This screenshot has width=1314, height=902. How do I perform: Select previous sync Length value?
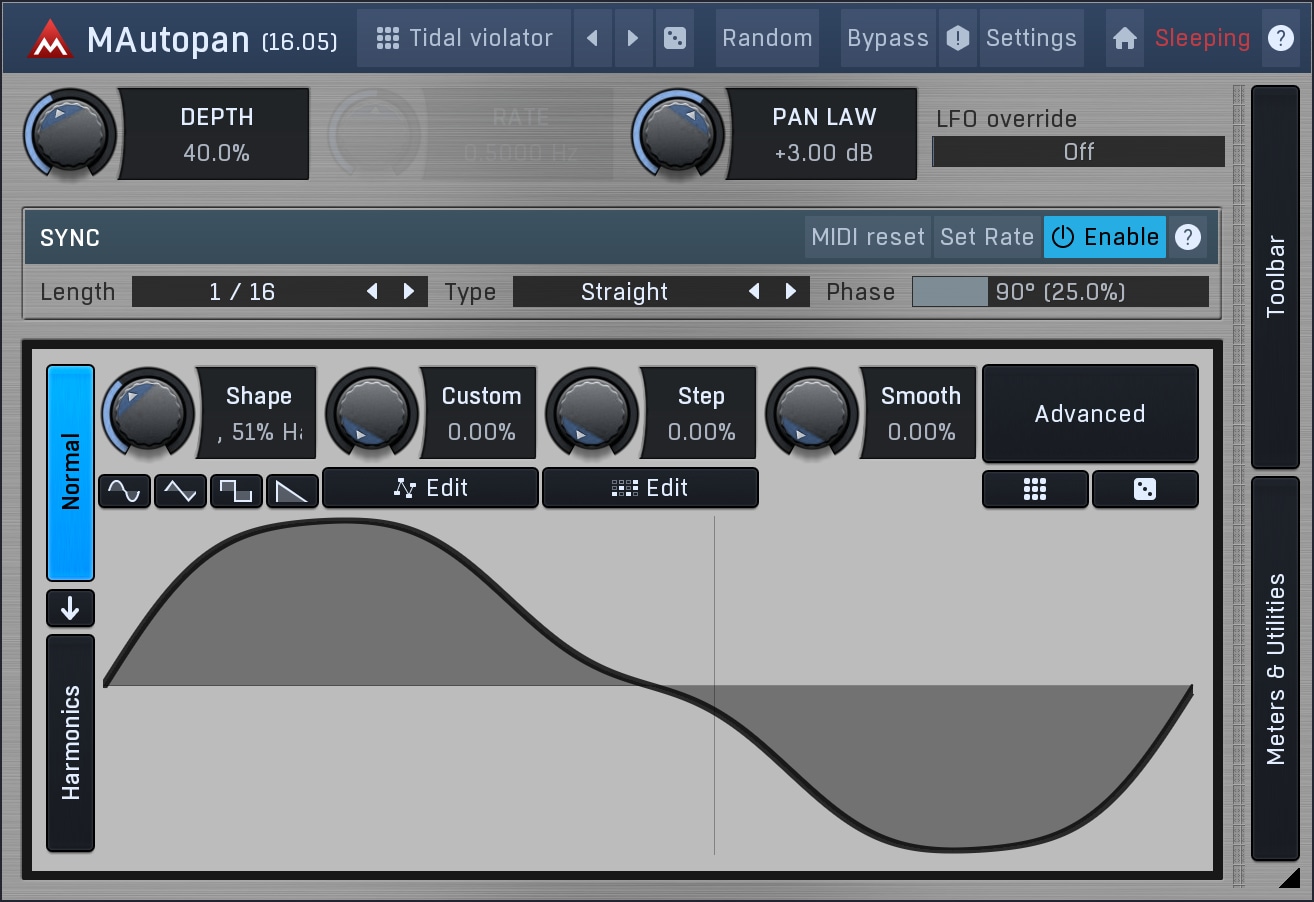click(x=372, y=291)
